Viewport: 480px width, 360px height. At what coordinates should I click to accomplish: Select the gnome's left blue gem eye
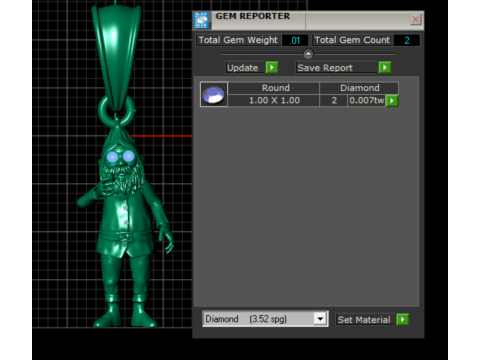(112, 157)
